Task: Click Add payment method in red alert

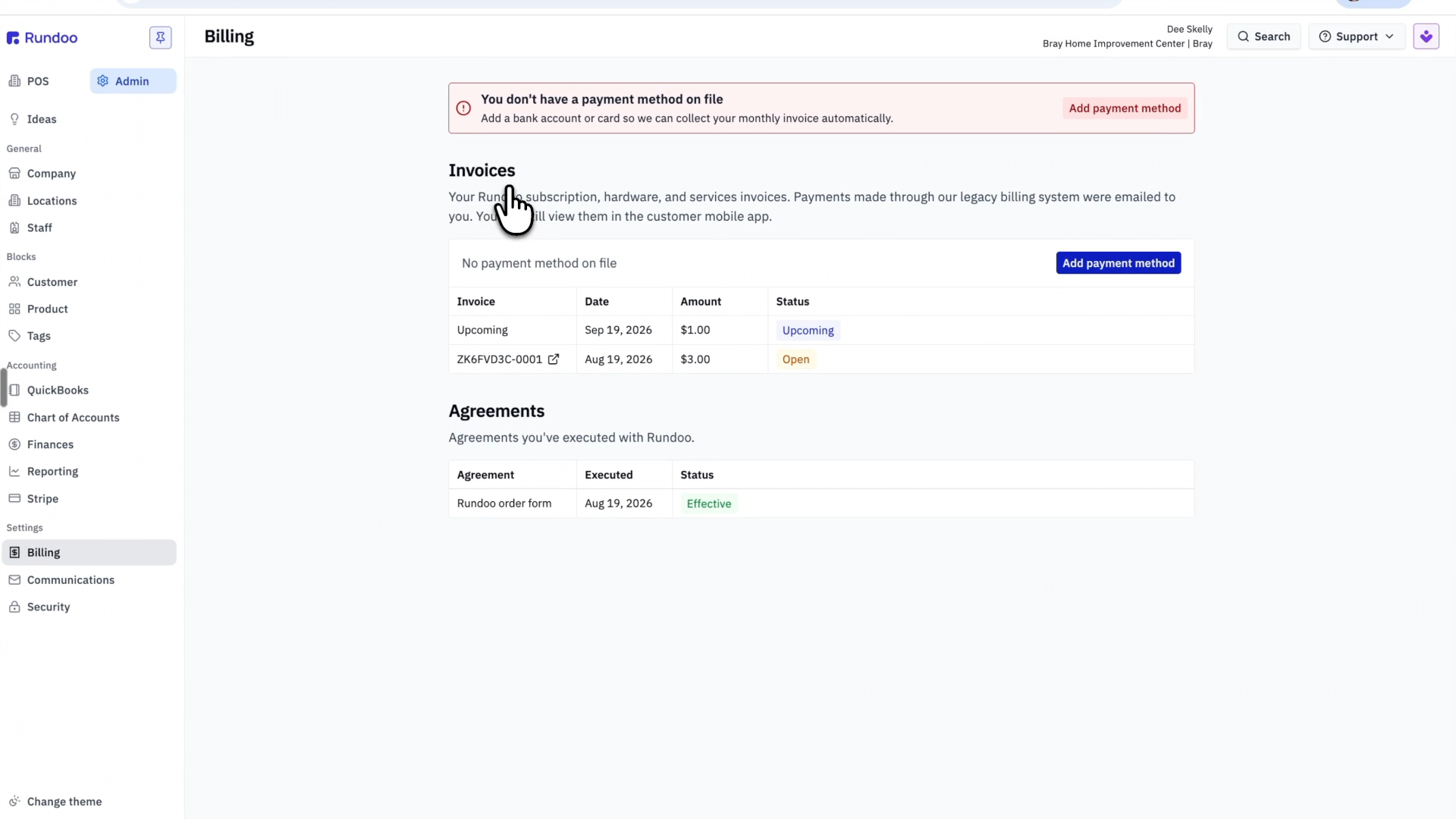Action: tap(1125, 108)
